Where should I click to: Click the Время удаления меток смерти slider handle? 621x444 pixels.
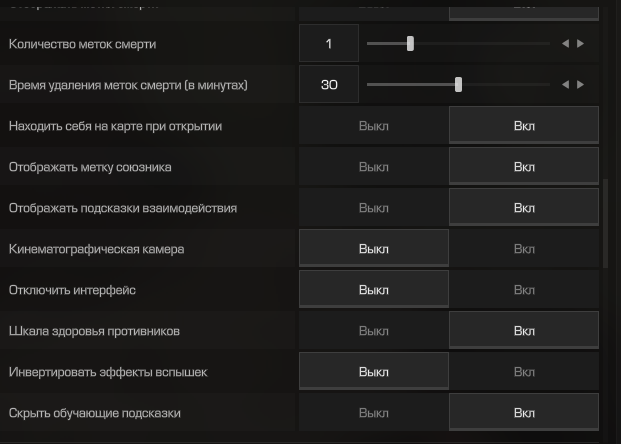pos(458,85)
